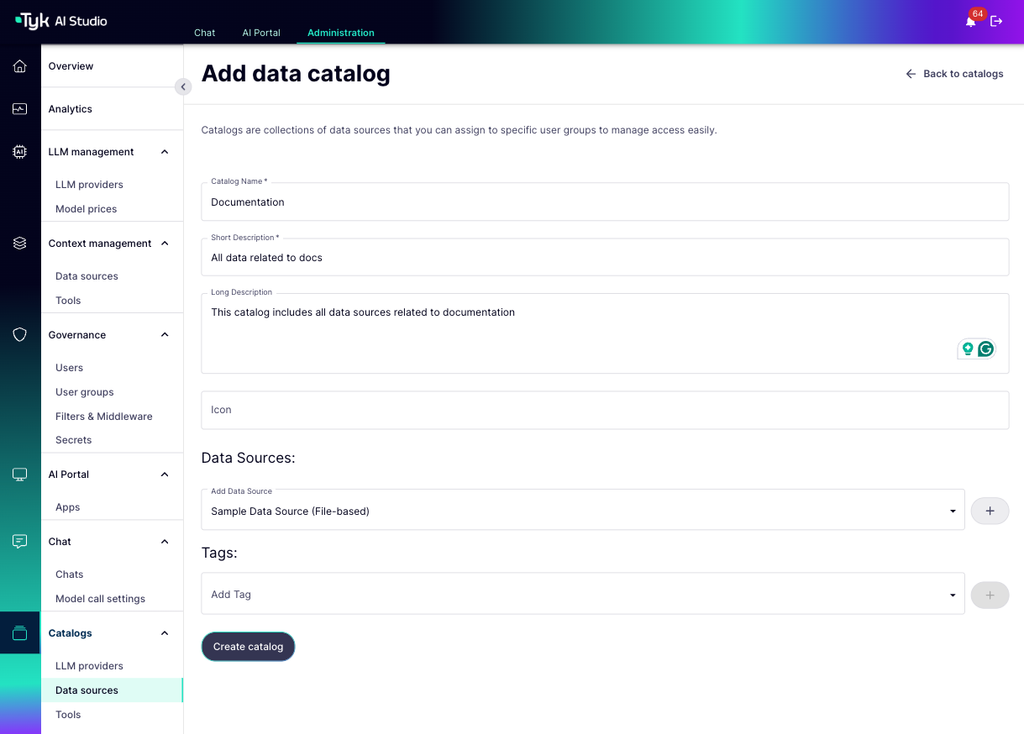This screenshot has width=1024, height=734.
Task: Click the AI Portal monitor icon
Action: tap(19, 473)
